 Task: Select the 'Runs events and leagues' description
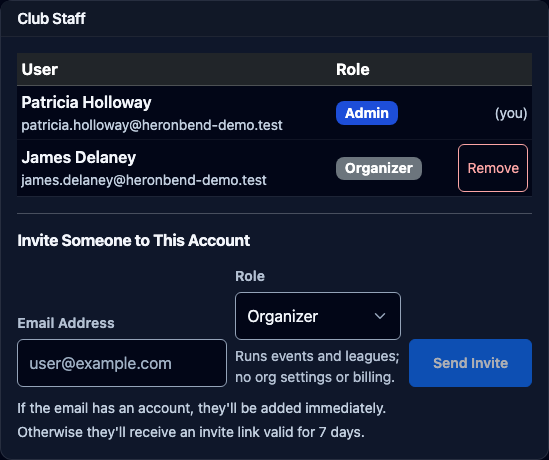317,367
